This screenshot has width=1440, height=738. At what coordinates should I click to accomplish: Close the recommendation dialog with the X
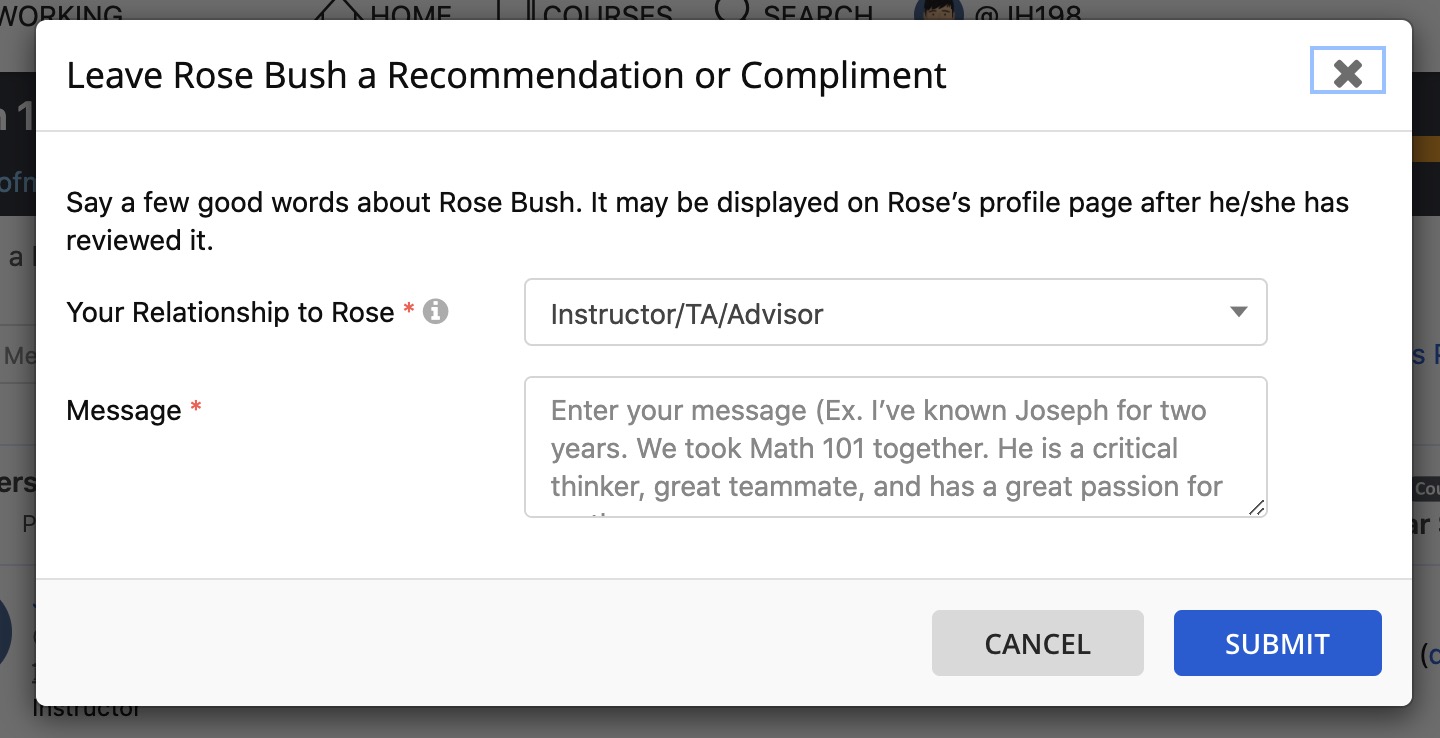coord(1347,72)
